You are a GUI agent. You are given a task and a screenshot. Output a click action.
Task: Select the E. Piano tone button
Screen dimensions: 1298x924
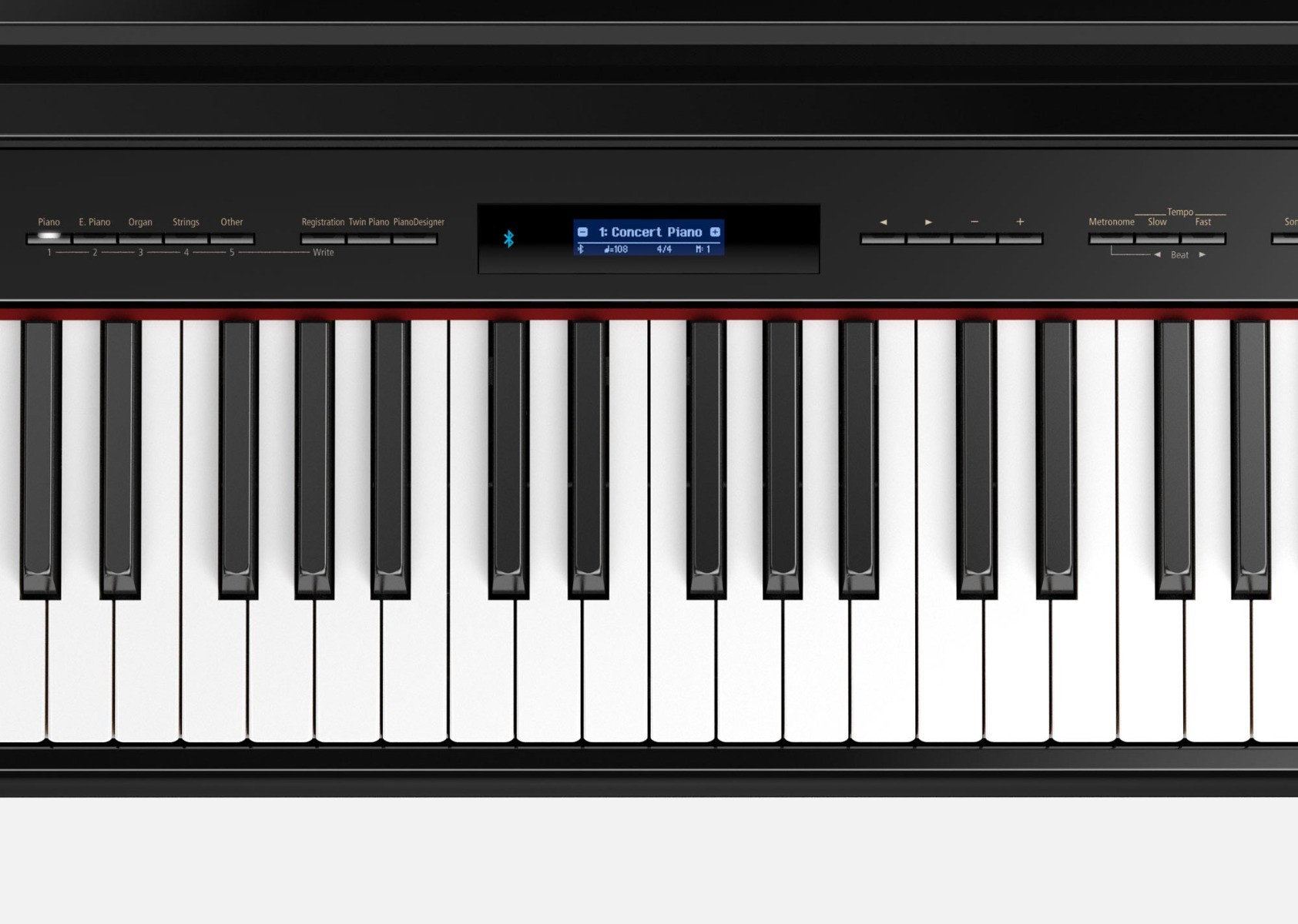pos(95,239)
